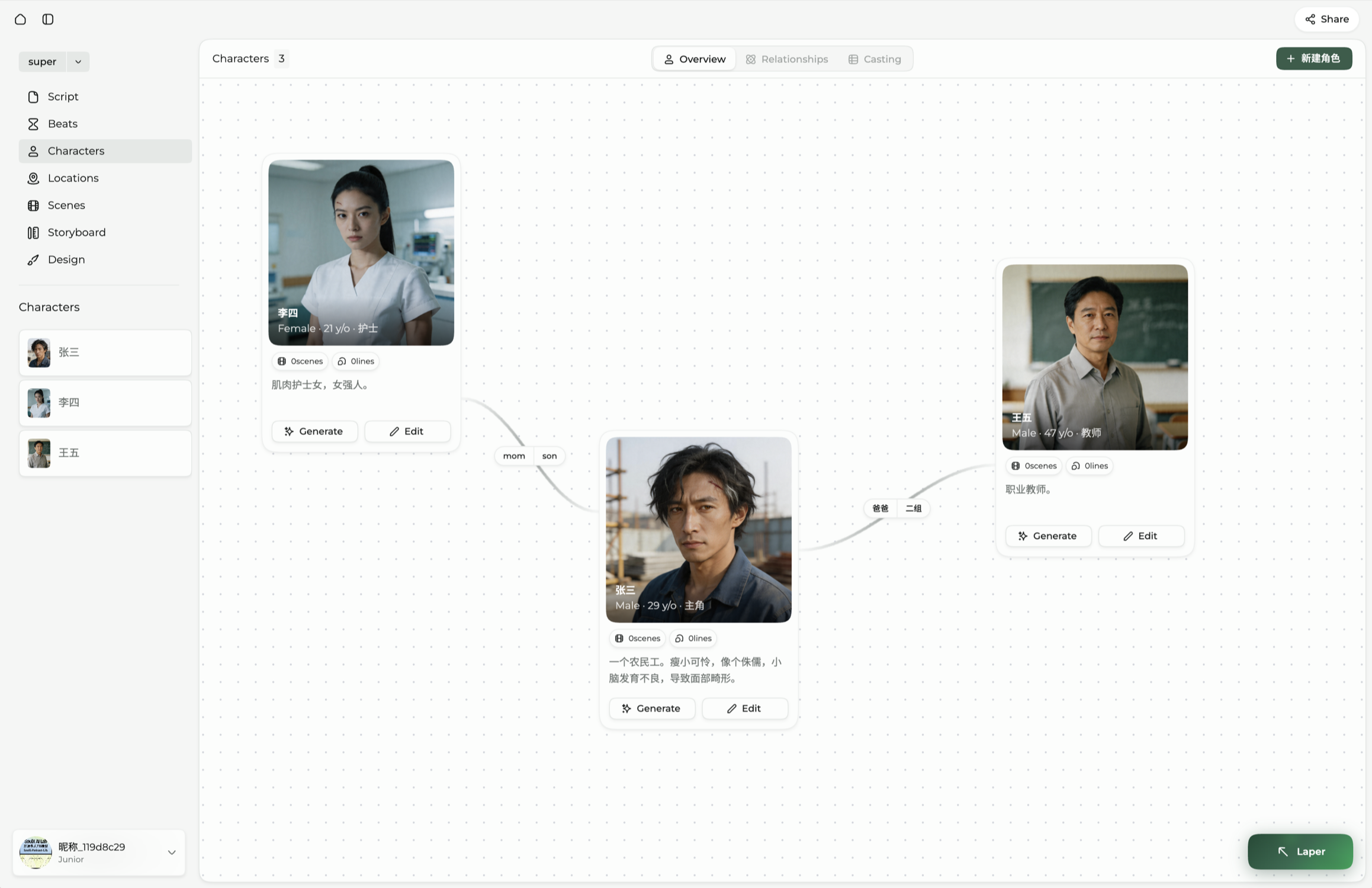Screen dimensions: 1372x888
Task: Click the home icon at top left
Action: (20, 19)
